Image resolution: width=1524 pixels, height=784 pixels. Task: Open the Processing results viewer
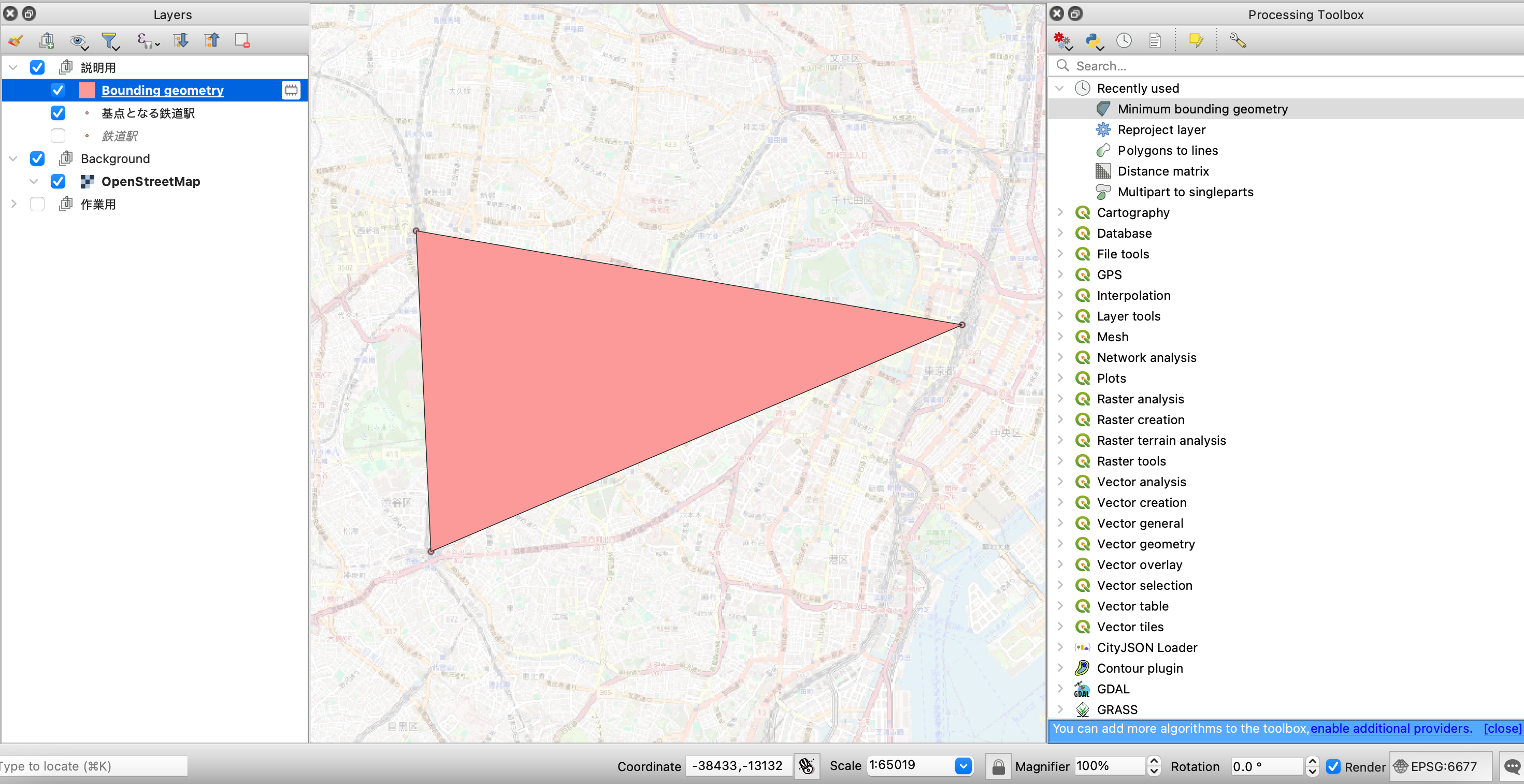pyautogui.click(x=1155, y=39)
